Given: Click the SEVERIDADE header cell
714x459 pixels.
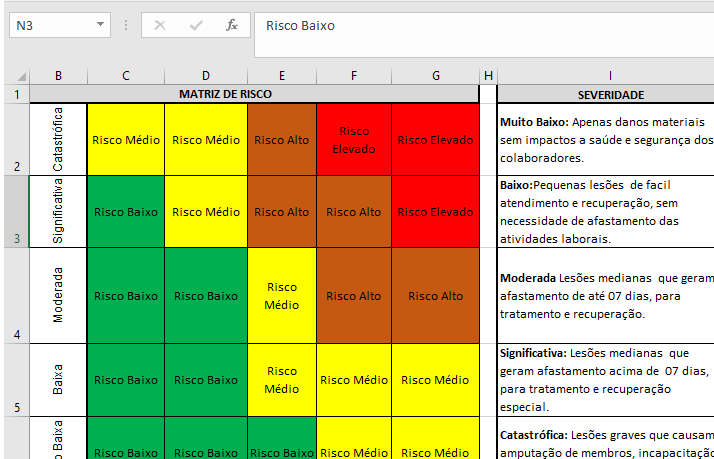Looking at the screenshot, I should (x=608, y=94).
